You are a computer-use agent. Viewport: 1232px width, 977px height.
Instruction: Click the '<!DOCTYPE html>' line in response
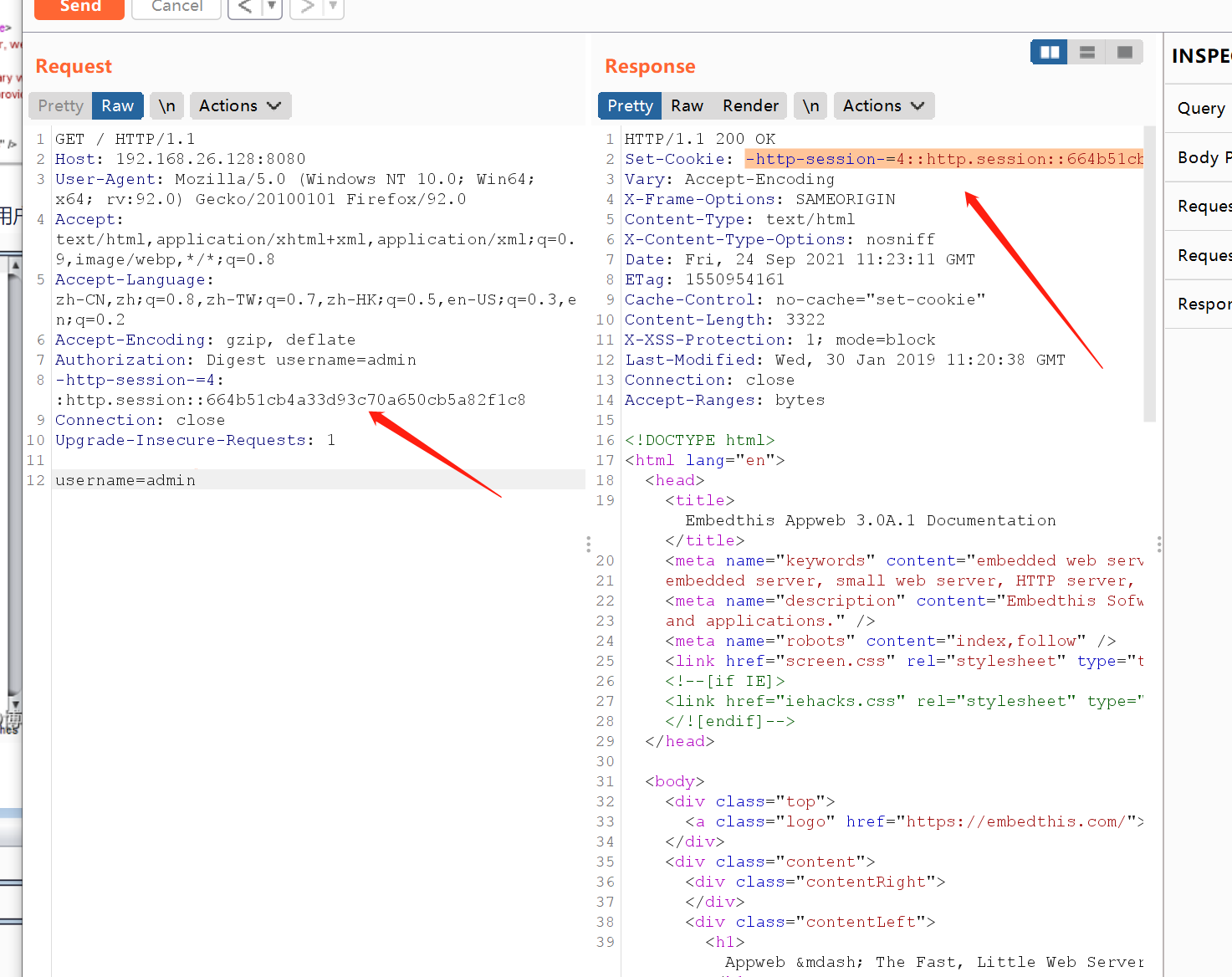point(700,440)
